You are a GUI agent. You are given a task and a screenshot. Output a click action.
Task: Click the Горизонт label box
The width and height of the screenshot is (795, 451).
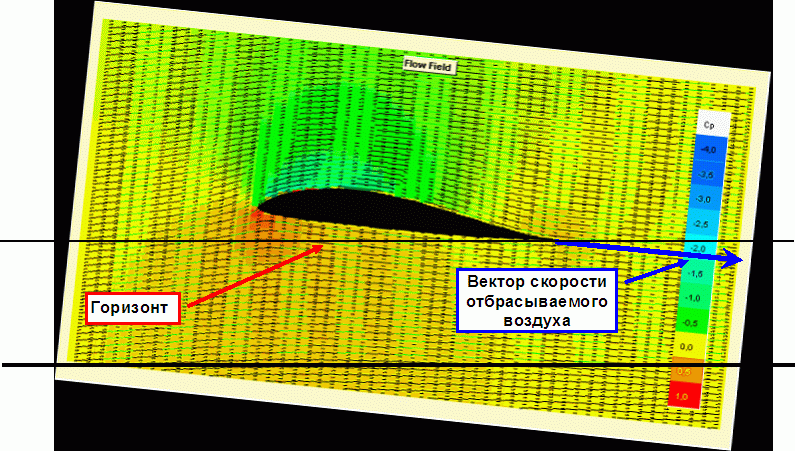(132, 308)
